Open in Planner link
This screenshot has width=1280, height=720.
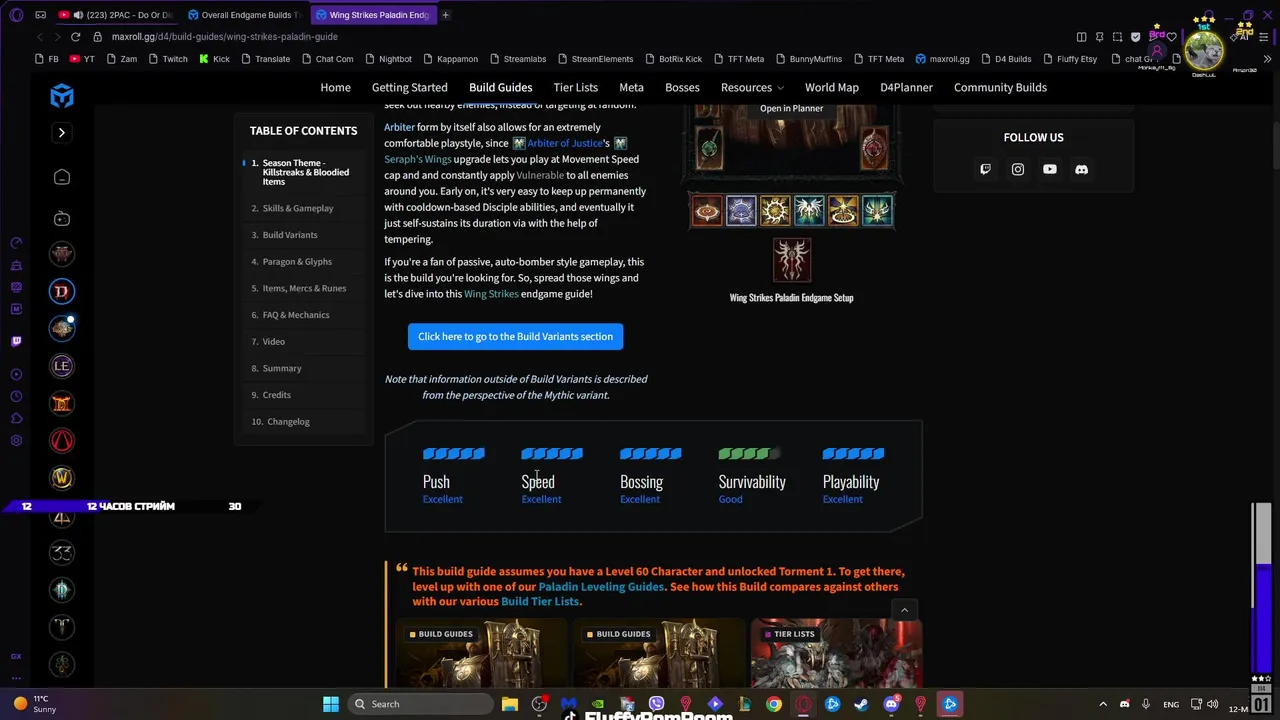[791, 108]
